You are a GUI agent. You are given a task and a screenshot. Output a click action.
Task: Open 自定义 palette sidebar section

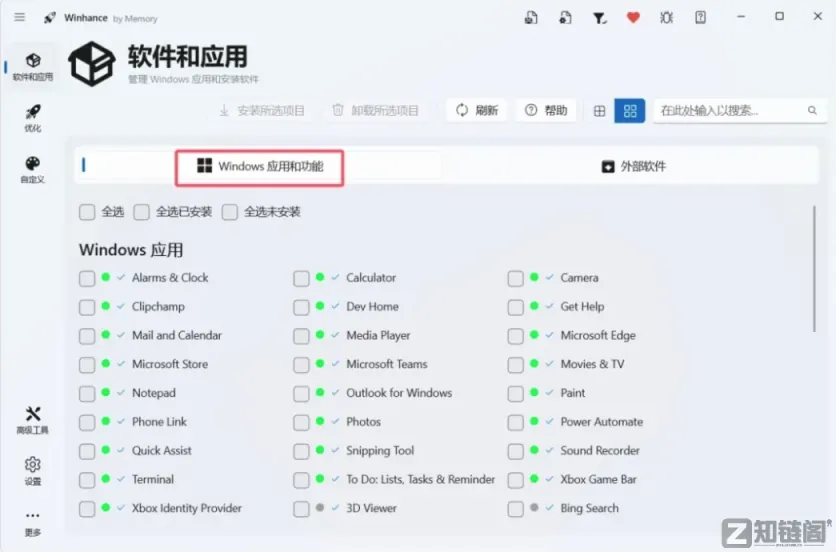click(x=33, y=170)
